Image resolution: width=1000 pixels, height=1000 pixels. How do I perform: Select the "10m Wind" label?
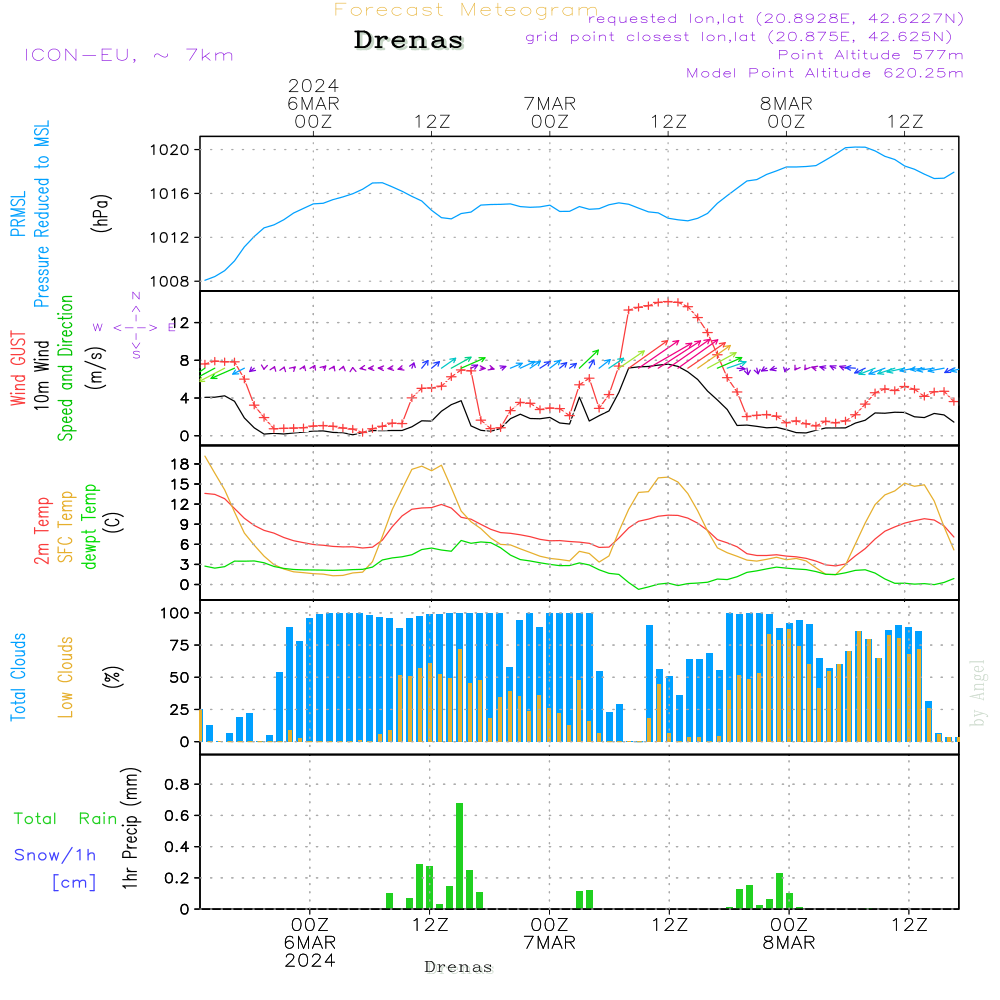[41, 374]
